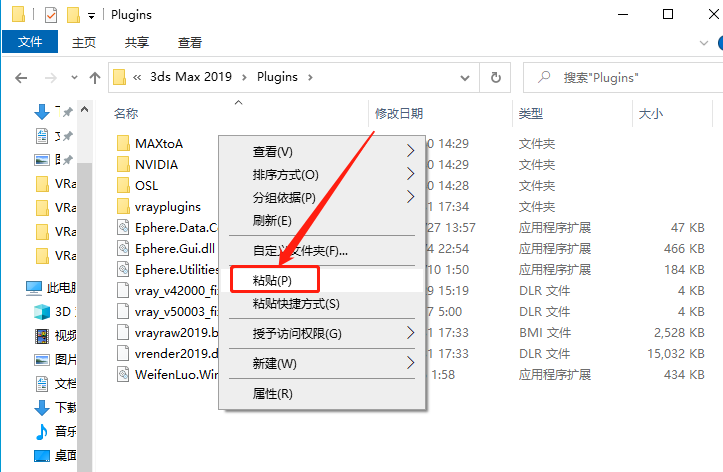Select the OSL folder icon

pos(123,185)
